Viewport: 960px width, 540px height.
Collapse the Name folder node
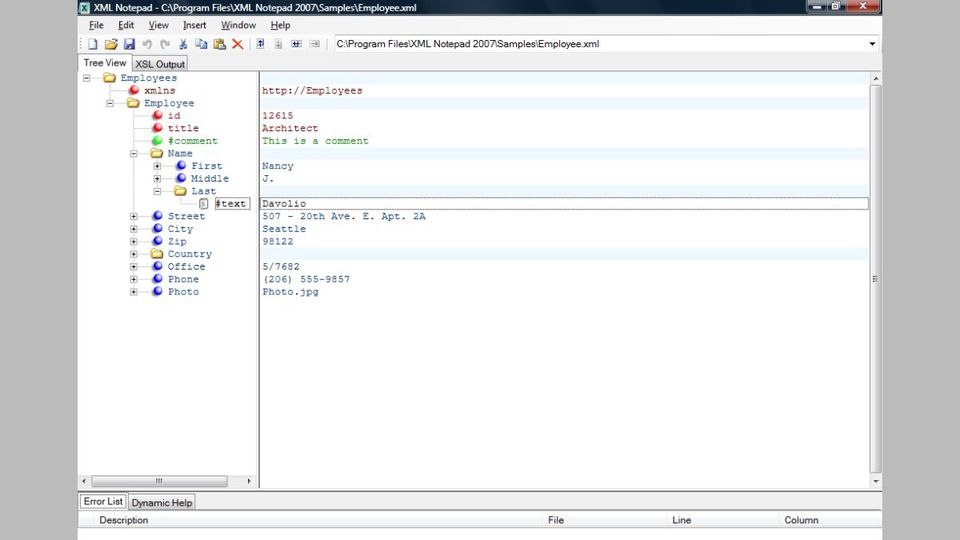[134, 154]
